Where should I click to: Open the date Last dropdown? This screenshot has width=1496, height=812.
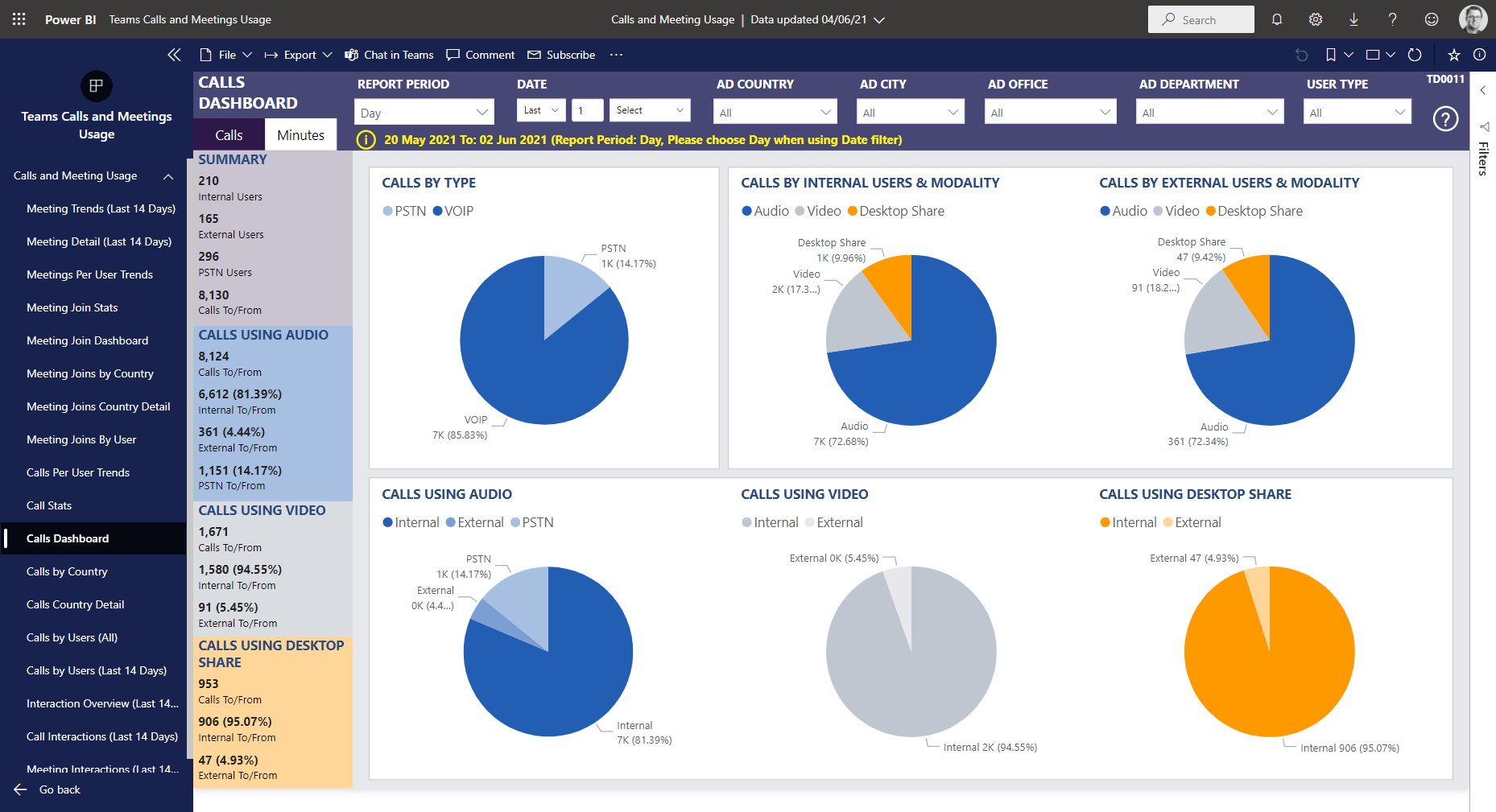click(x=542, y=110)
